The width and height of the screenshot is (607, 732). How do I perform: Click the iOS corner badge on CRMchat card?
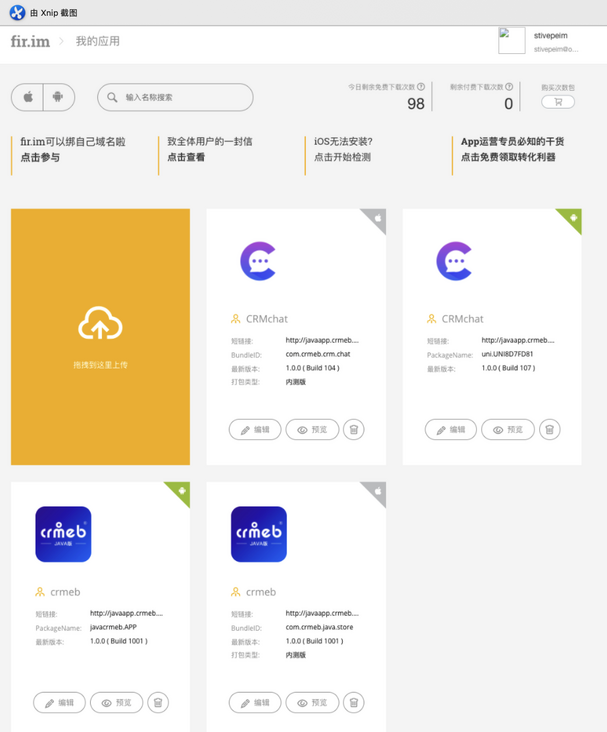coord(377,218)
